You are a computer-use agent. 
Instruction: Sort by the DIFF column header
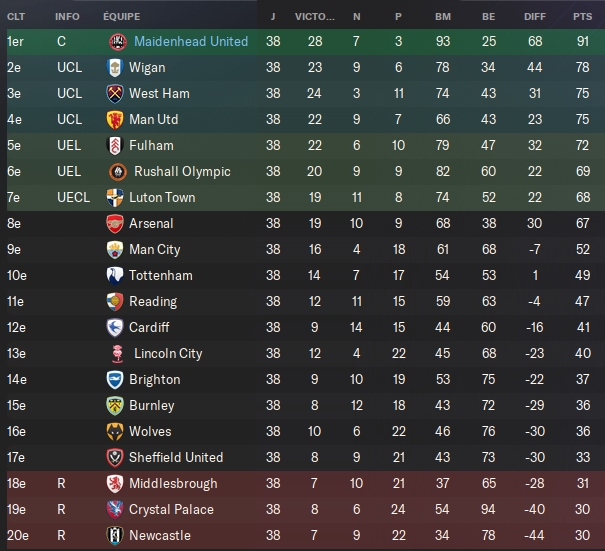[535, 17]
